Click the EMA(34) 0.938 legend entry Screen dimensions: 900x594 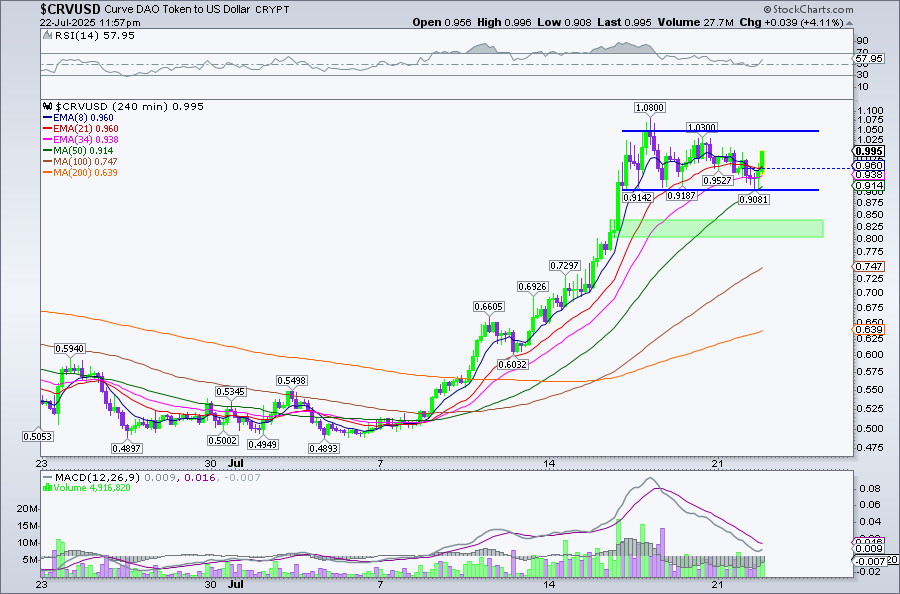(x=81, y=139)
